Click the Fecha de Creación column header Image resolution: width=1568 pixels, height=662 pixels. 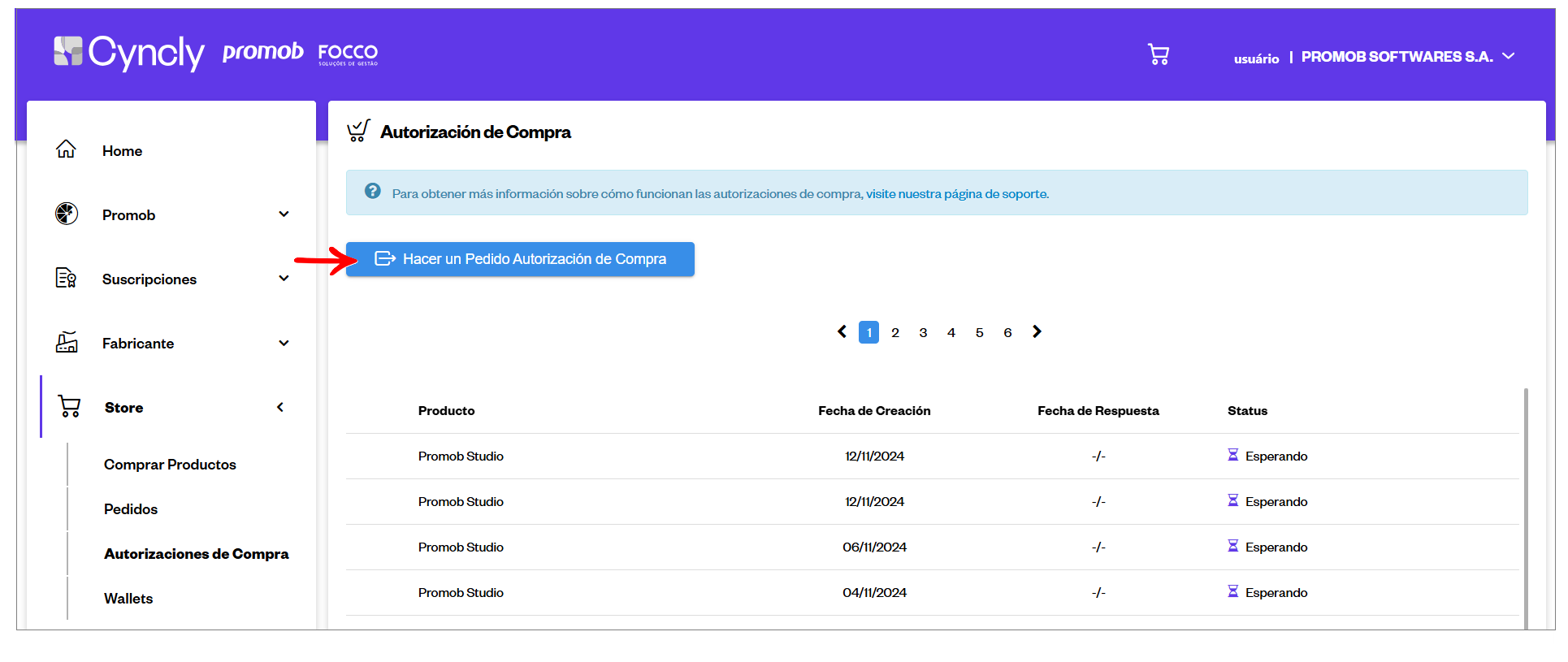click(874, 411)
